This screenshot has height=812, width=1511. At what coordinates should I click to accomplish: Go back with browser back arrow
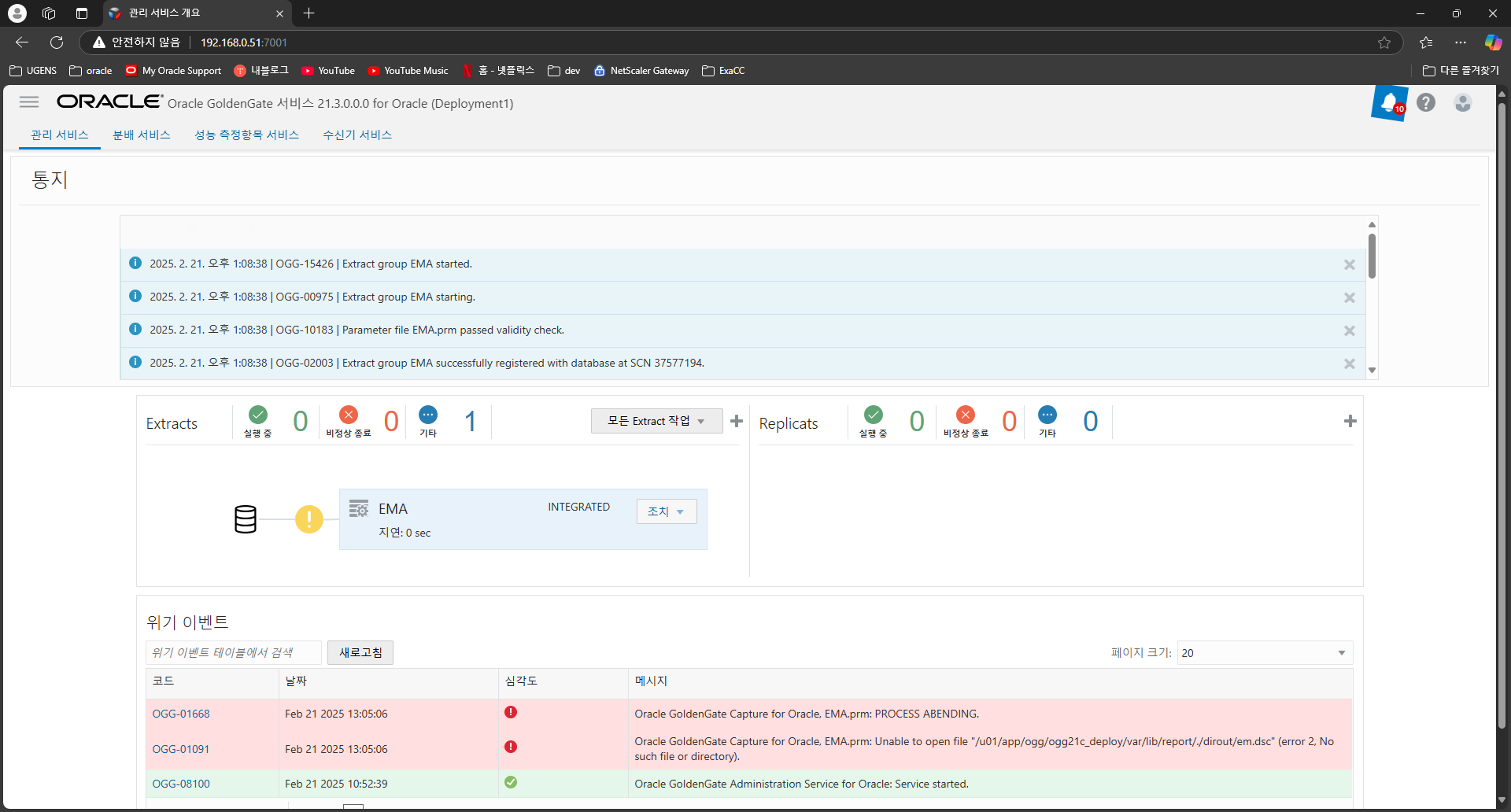(x=22, y=42)
